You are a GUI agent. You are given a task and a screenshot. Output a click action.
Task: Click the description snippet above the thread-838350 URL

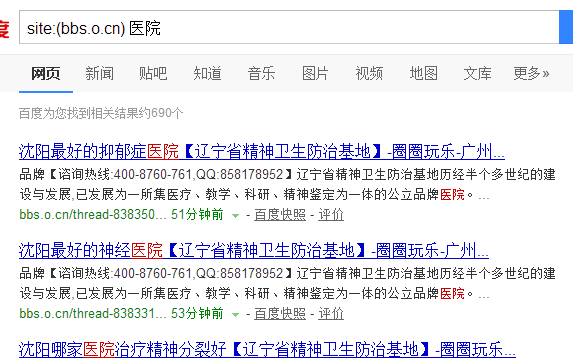point(287,184)
